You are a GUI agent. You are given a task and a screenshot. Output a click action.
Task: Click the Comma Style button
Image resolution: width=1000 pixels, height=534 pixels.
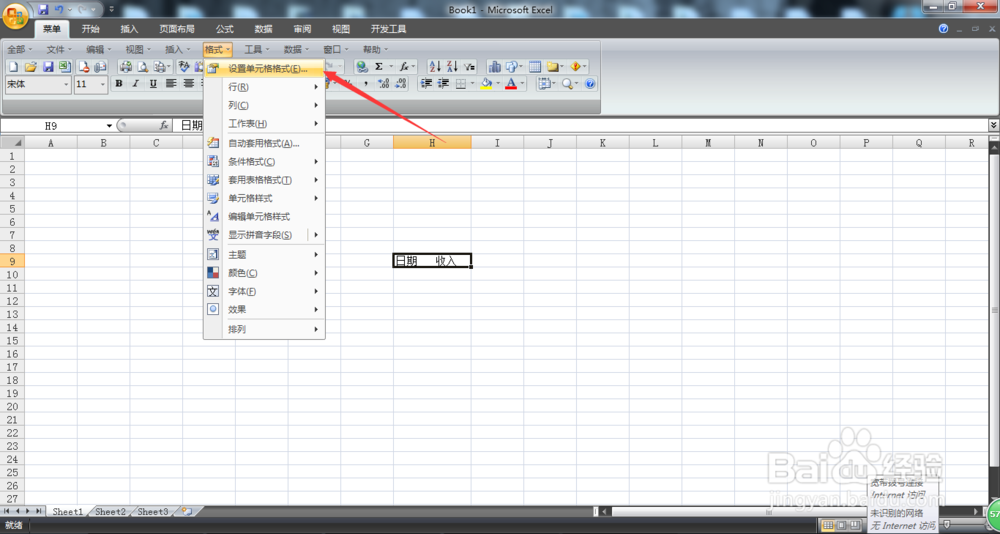point(366,84)
